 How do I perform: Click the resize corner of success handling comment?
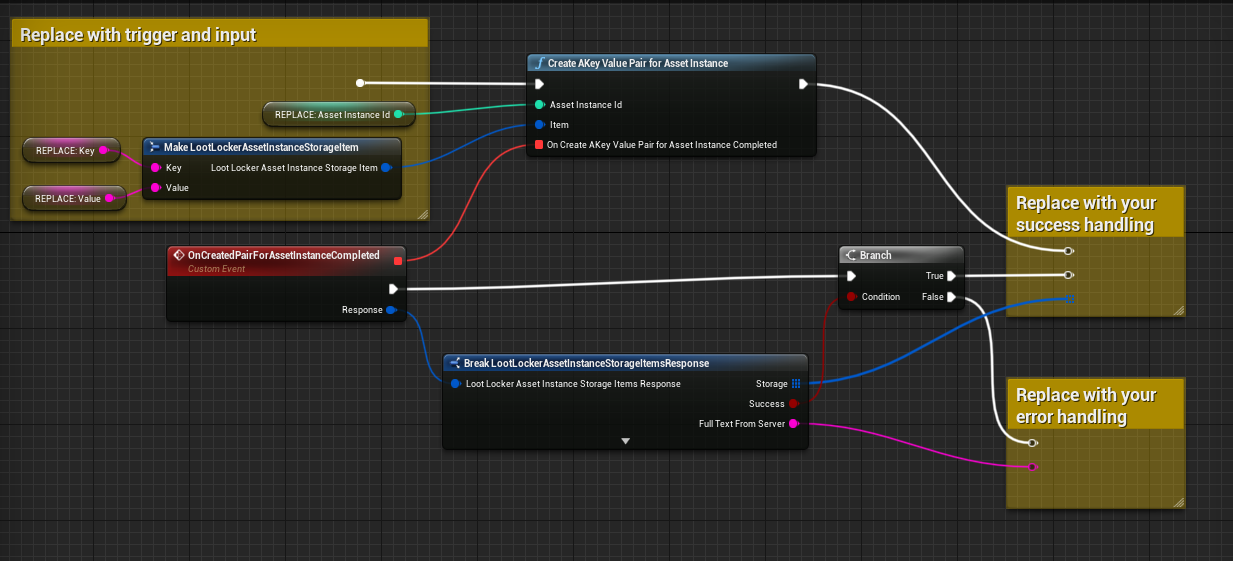[1176, 310]
